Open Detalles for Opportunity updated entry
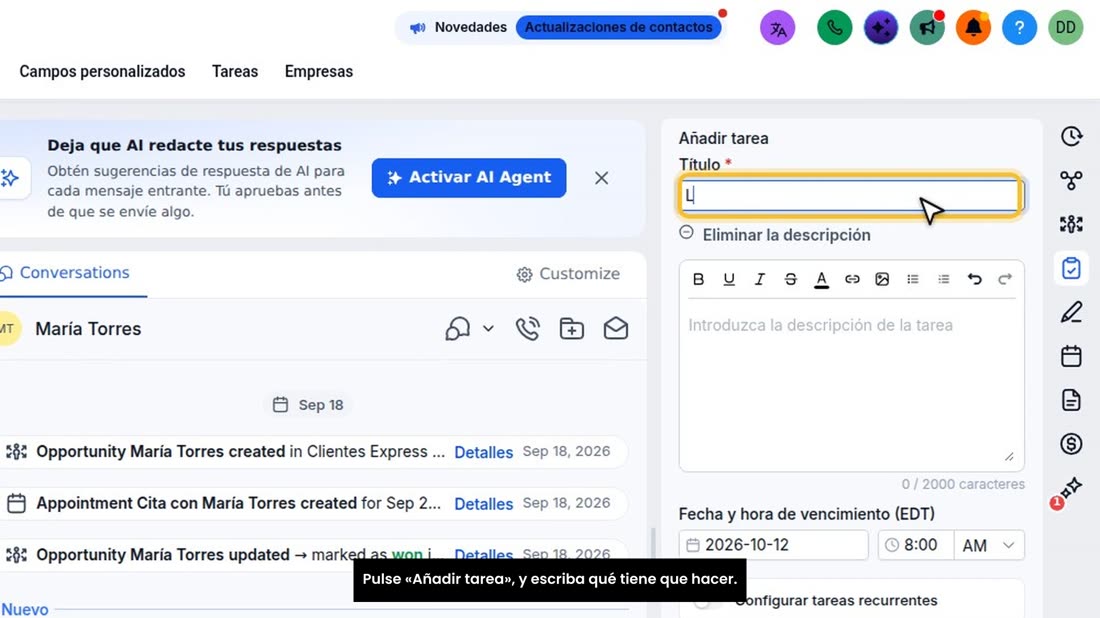This screenshot has width=1100, height=618. 483,555
